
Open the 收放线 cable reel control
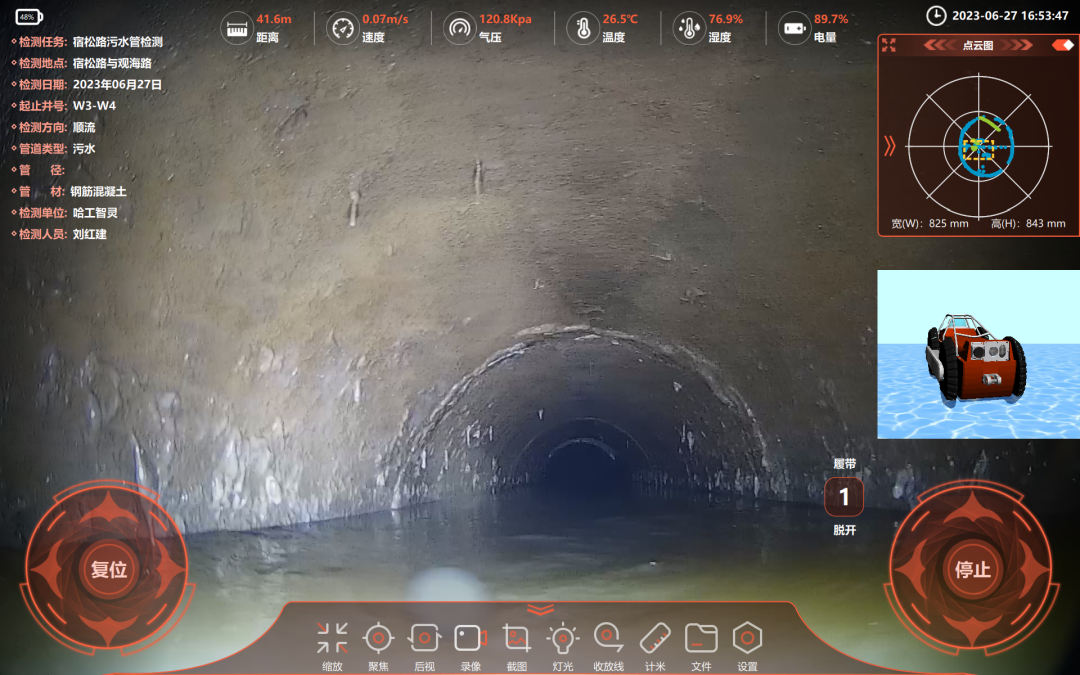[x=608, y=638]
